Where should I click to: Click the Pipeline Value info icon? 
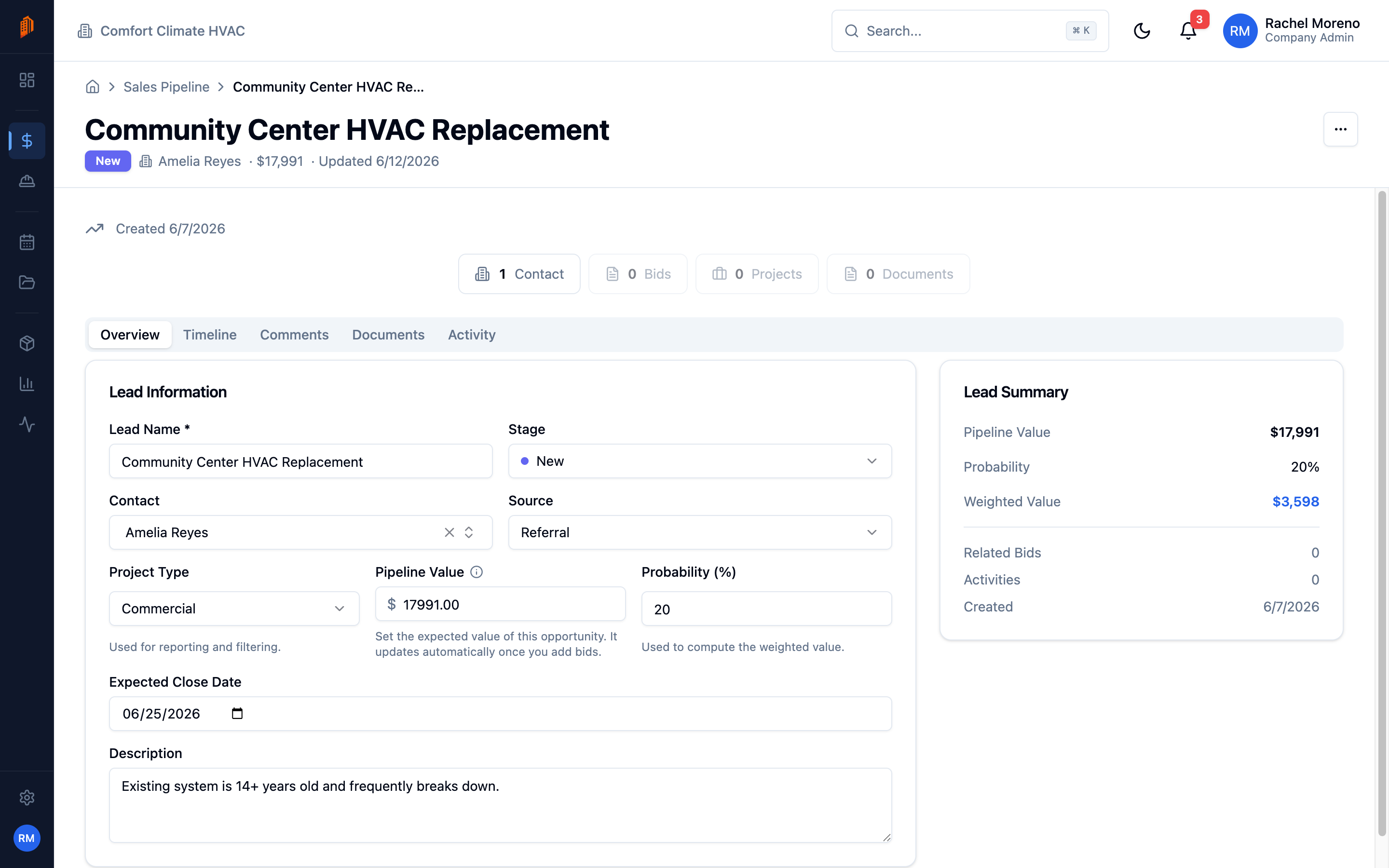pos(477,572)
